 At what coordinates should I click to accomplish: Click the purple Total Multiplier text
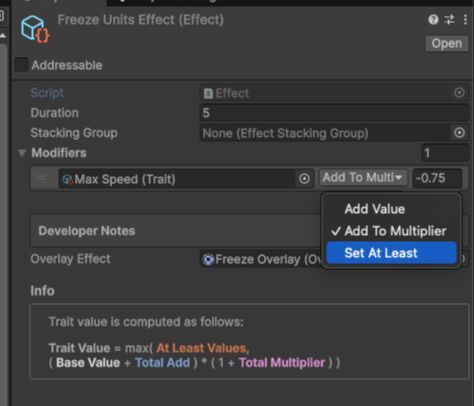click(282, 363)
